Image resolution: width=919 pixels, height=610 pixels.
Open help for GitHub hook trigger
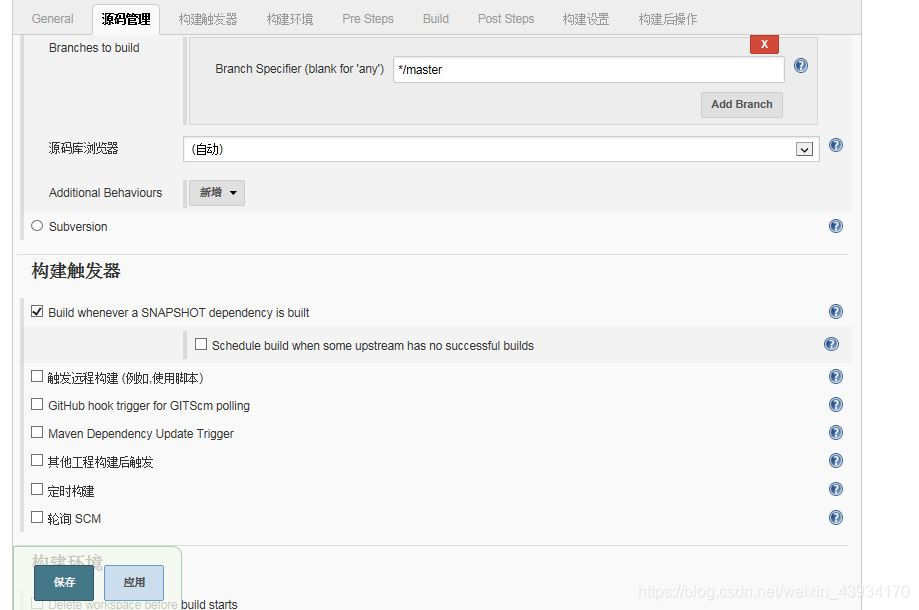click(836, 405)
